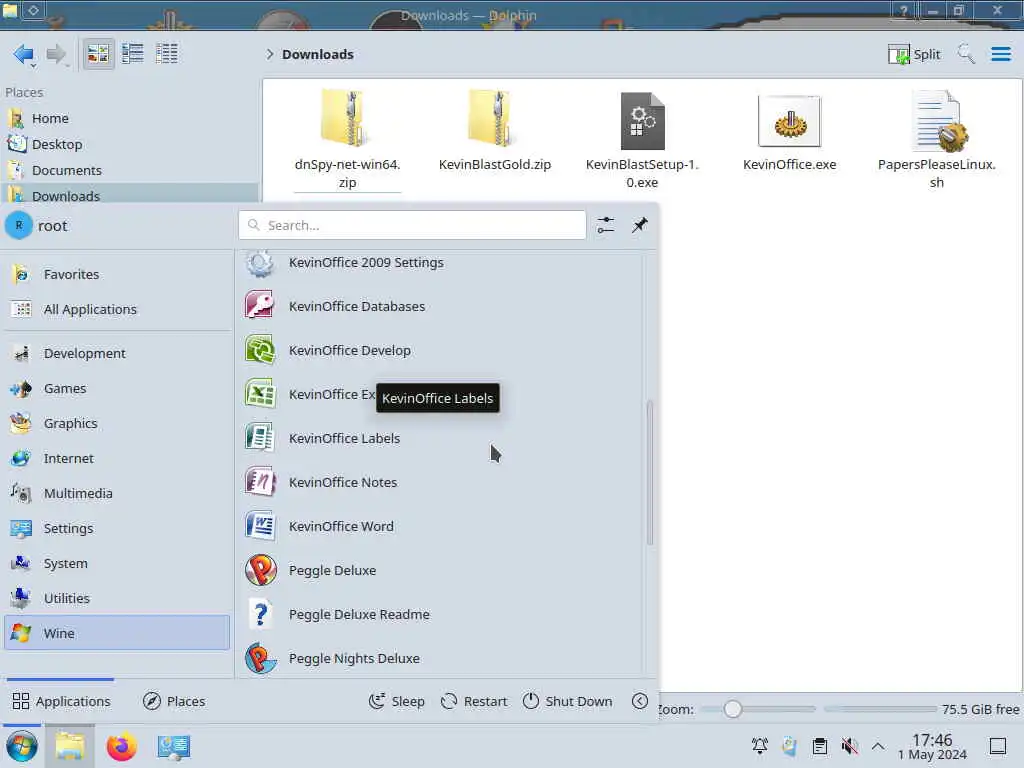Select KevinBlastSetup-1.0.exe file
Viewport: 1024px width, 768px height.
tap(642, 138)
